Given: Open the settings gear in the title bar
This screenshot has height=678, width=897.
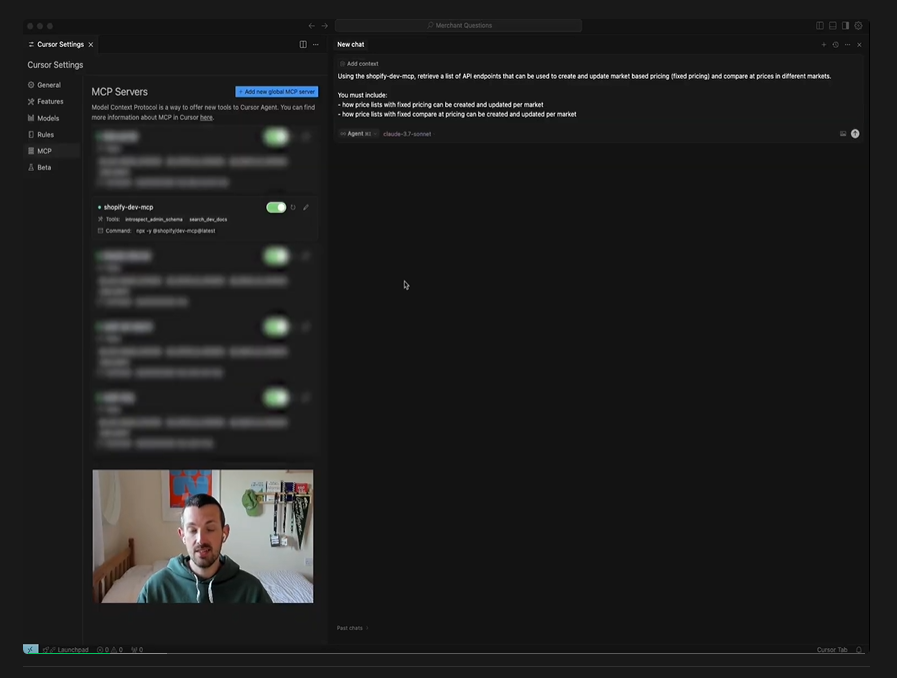Looking at the screenshot, I should 858,25.
